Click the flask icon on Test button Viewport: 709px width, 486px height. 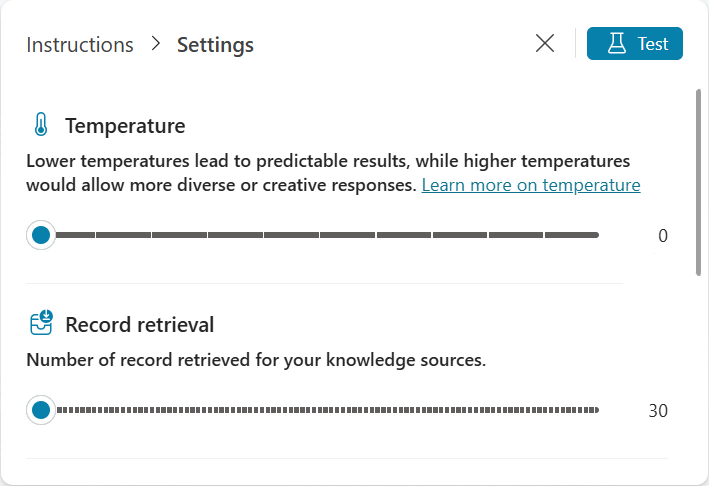click(616, 44)
